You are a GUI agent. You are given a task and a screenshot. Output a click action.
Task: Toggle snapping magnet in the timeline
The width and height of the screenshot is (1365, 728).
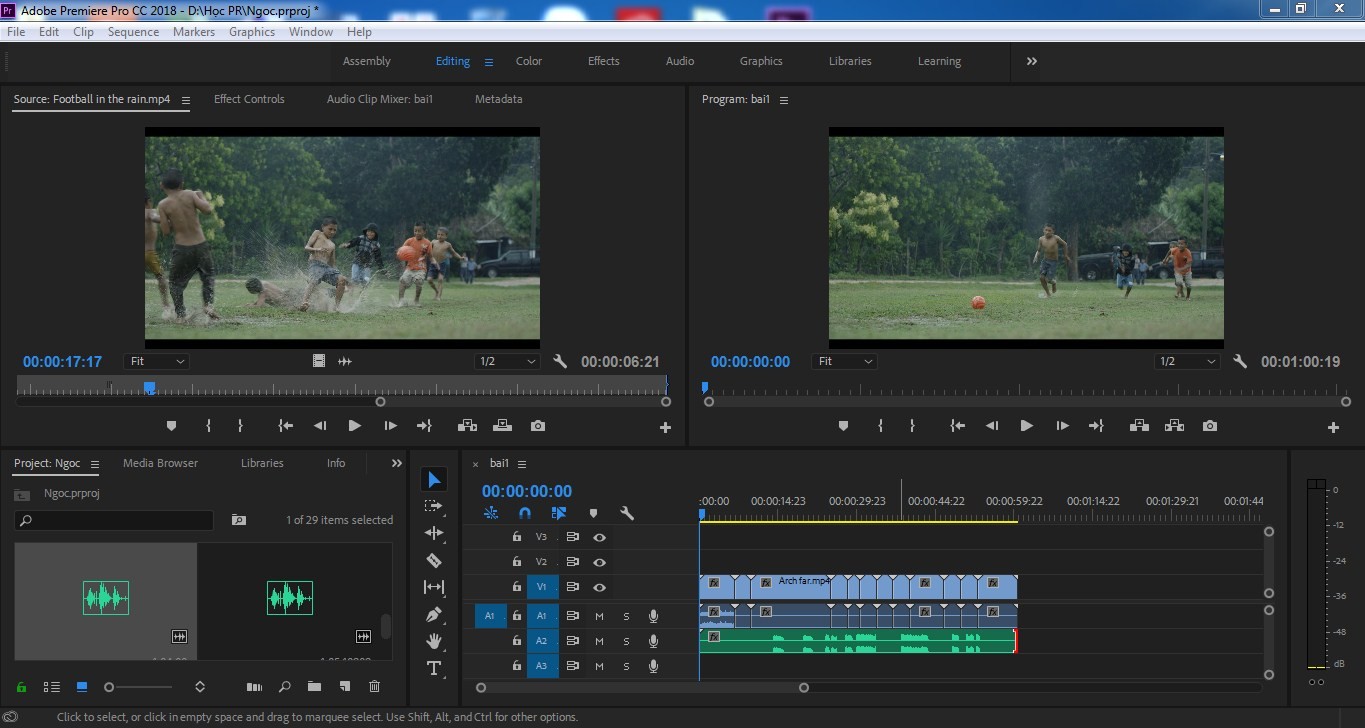[x=525, y=513]
